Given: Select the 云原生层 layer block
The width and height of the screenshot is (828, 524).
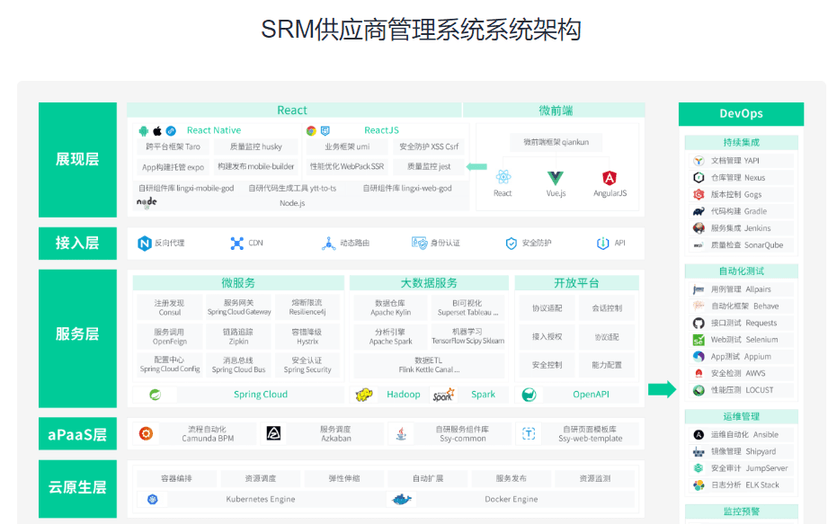Looking at the screenshot, I should [x=78, y=489].
